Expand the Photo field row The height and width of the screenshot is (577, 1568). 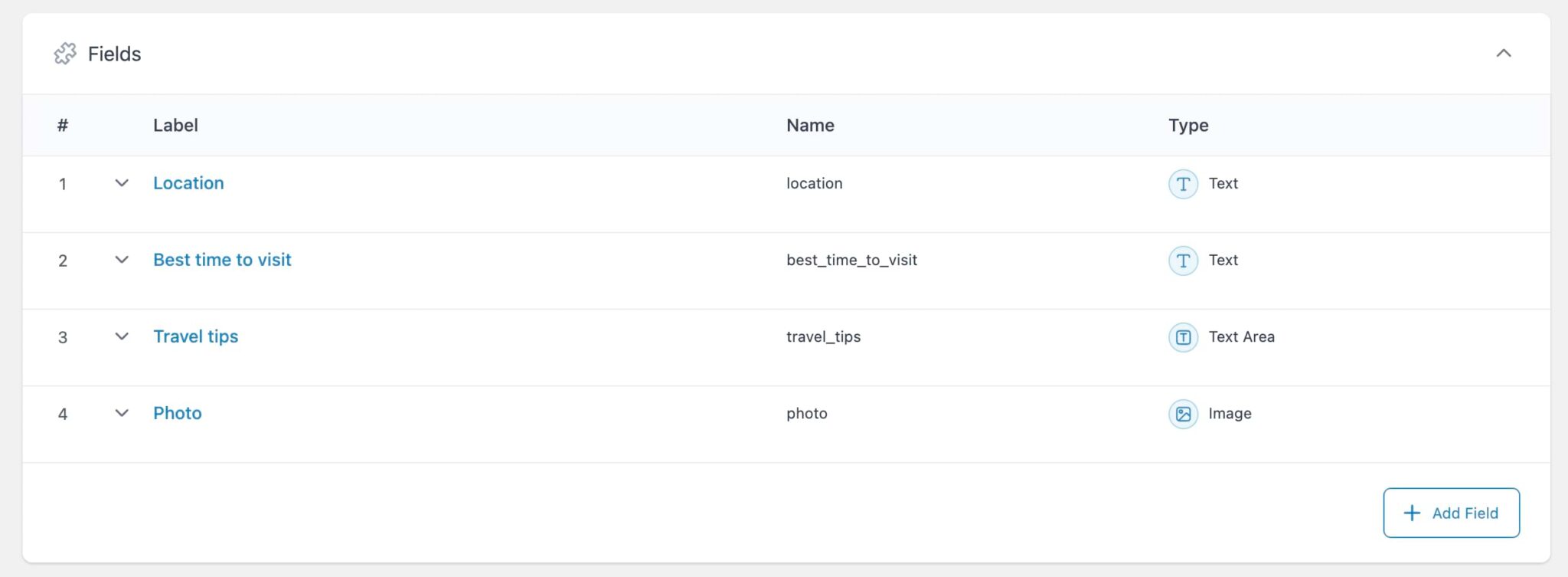point(122,413)
